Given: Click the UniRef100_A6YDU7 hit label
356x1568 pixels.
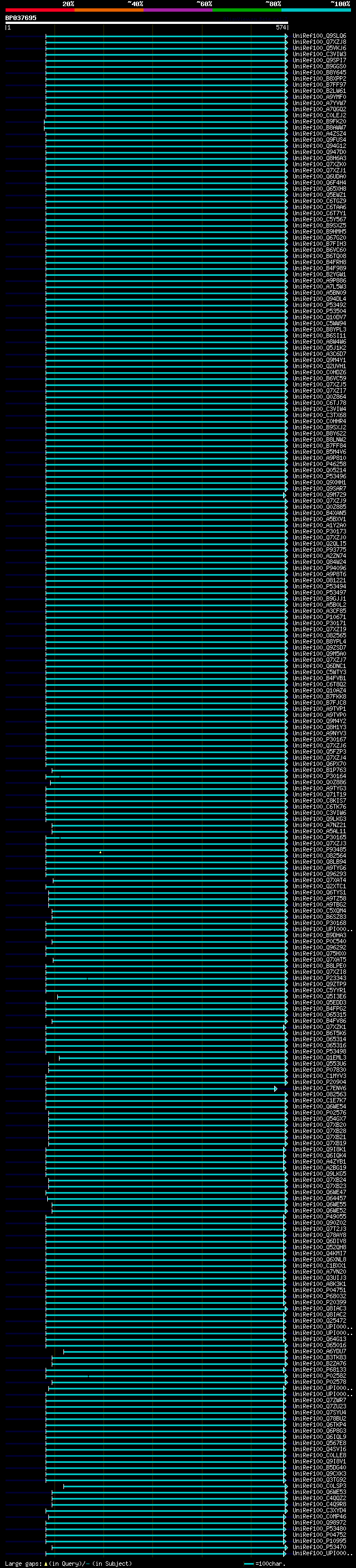Looking at the screenshot, I should coord(319,1351).
